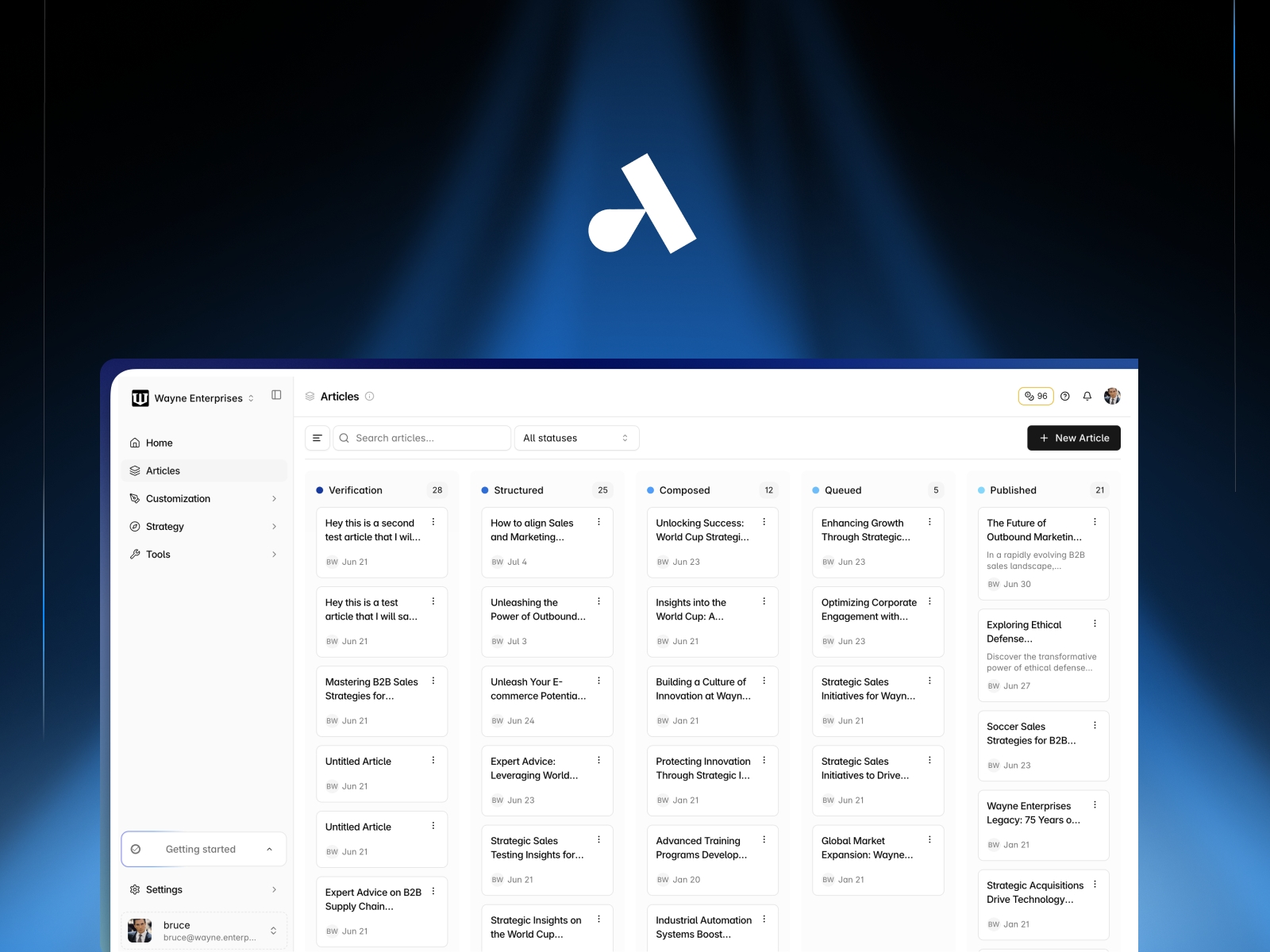The height and width of the screenshot is (952, 1270).
Task: Click the help question mark icon
Action: [x=1065, y=396]
